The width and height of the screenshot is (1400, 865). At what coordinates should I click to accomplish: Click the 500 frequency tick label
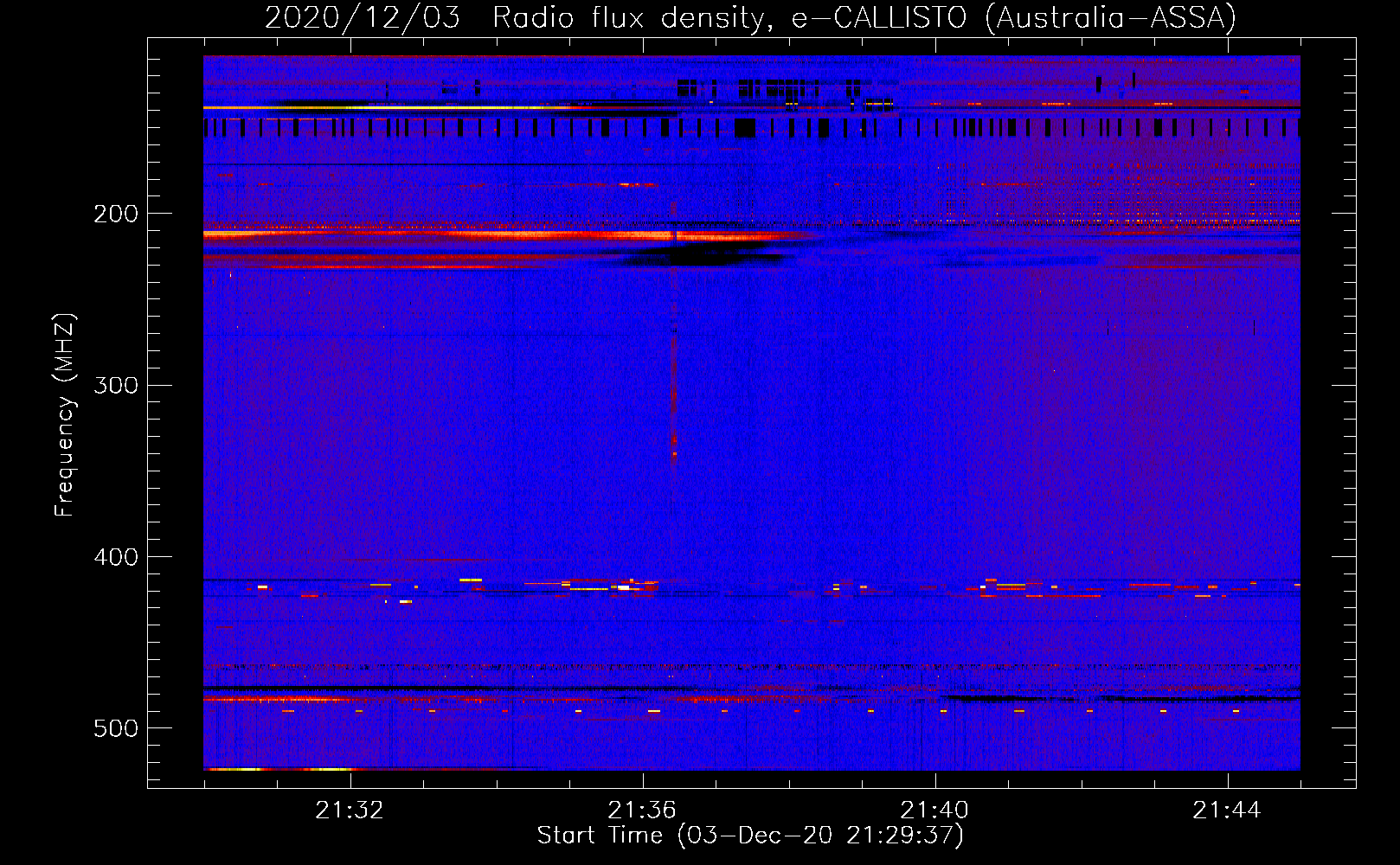[116, 728]
